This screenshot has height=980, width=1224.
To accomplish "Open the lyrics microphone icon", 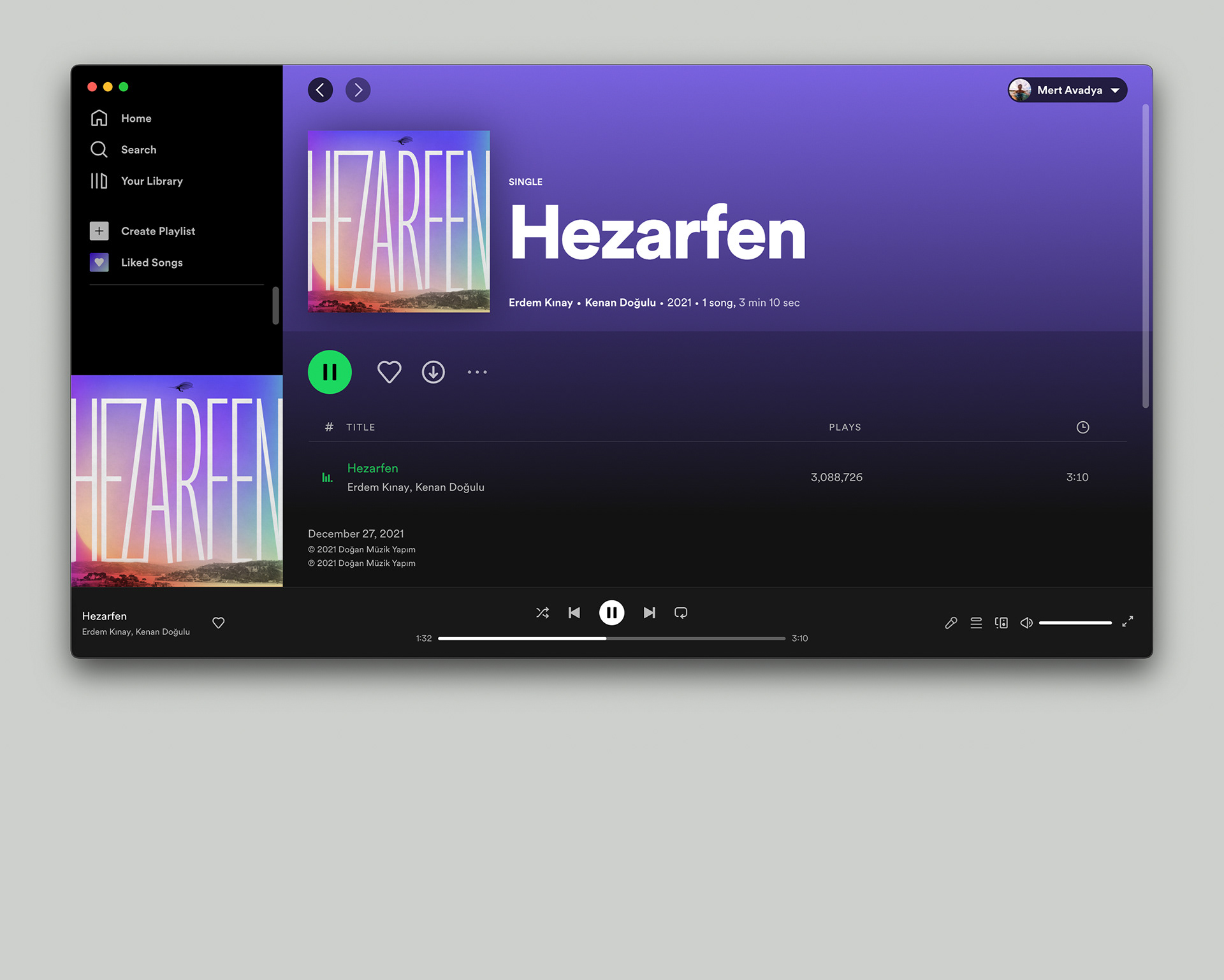I will pyautogui.click(x=951, y=623).
